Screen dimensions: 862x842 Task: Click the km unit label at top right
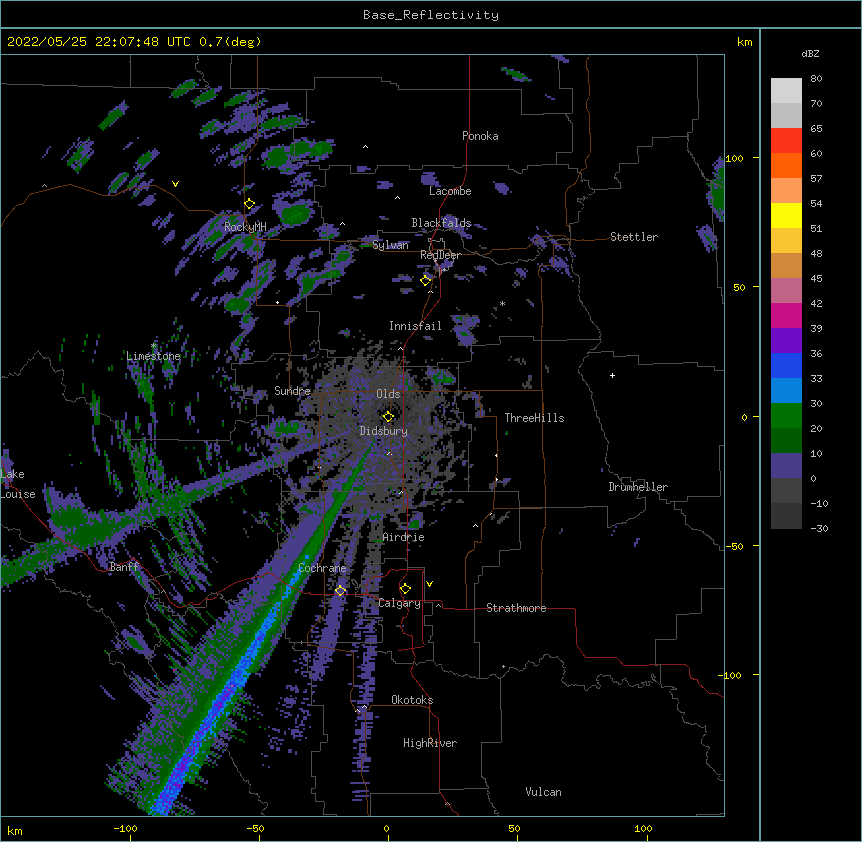coord(744,42)
